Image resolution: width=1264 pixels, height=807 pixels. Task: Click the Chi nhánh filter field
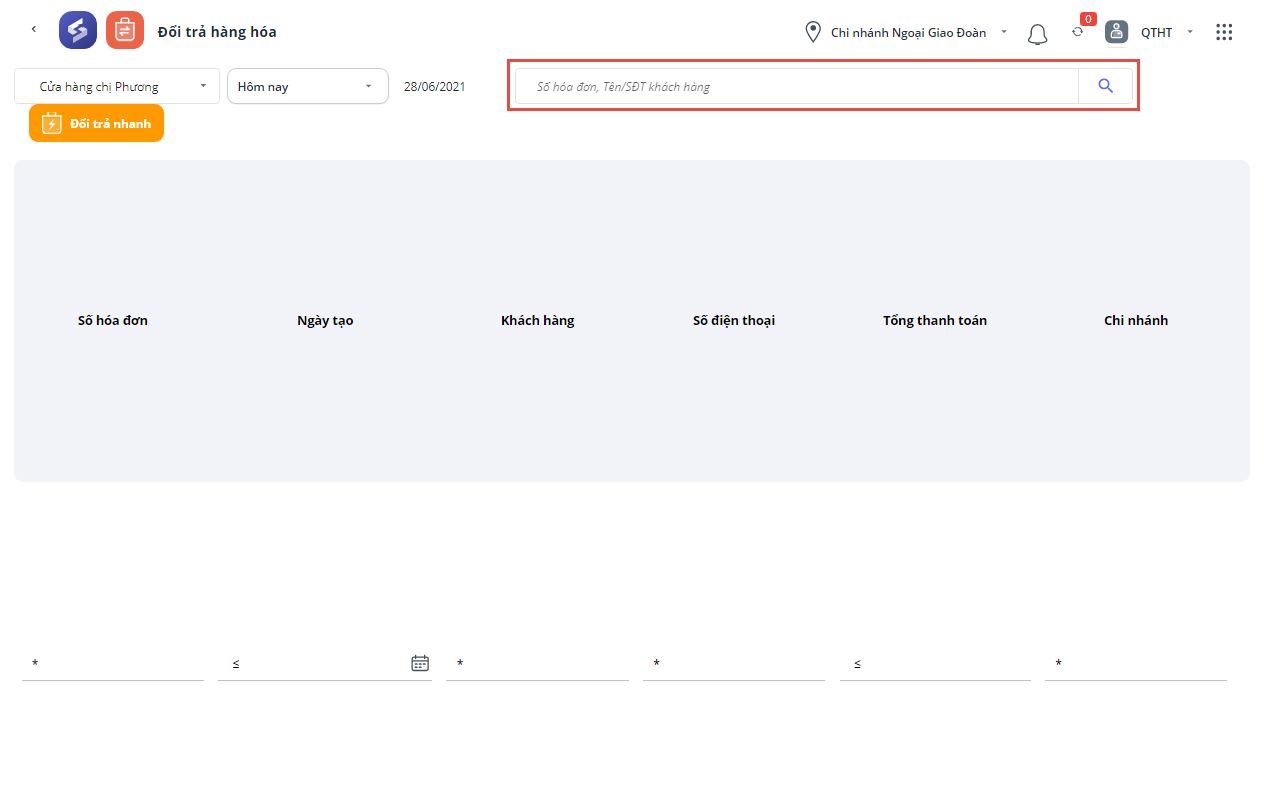tap(1136, 664)
